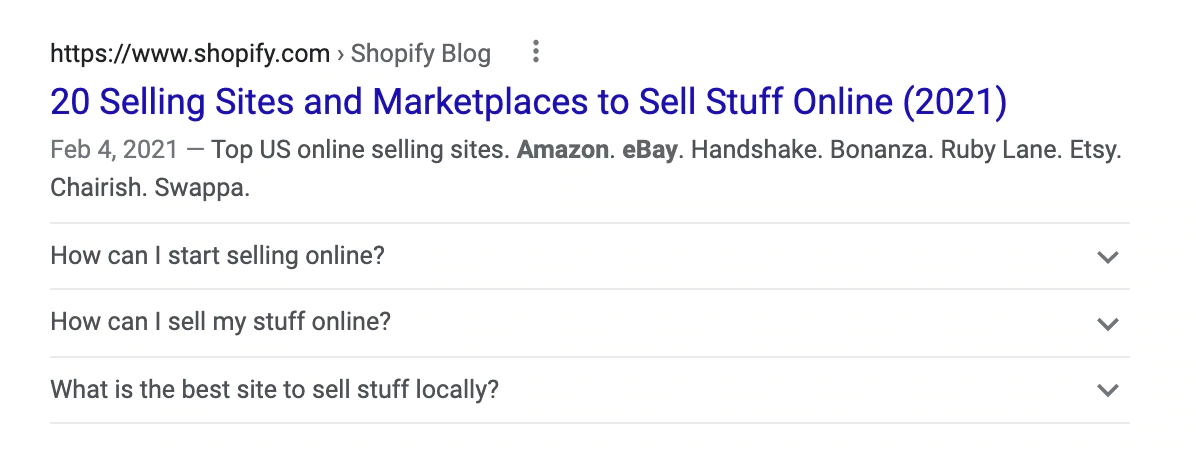This screenshot has height=454, width=1196.
Task: Click the bold word "Amazon" in the snippet
Action: [x=564, y=151]
